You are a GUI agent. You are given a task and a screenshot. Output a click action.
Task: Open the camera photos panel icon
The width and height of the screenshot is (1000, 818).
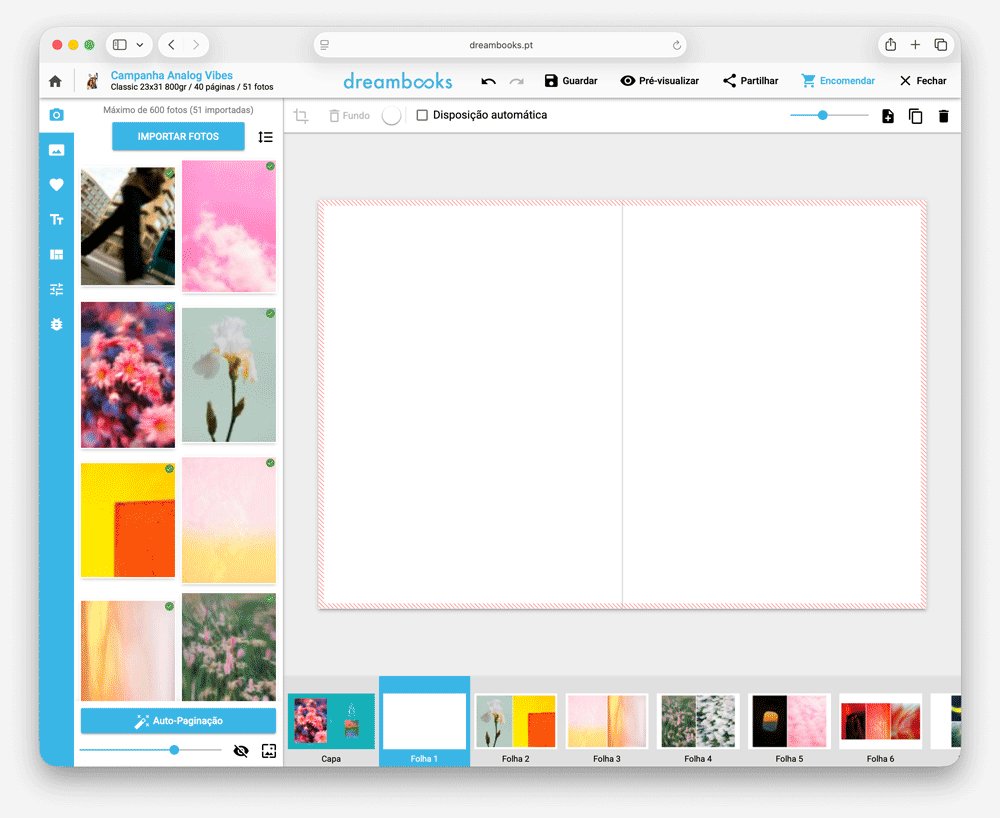point(56,115)
